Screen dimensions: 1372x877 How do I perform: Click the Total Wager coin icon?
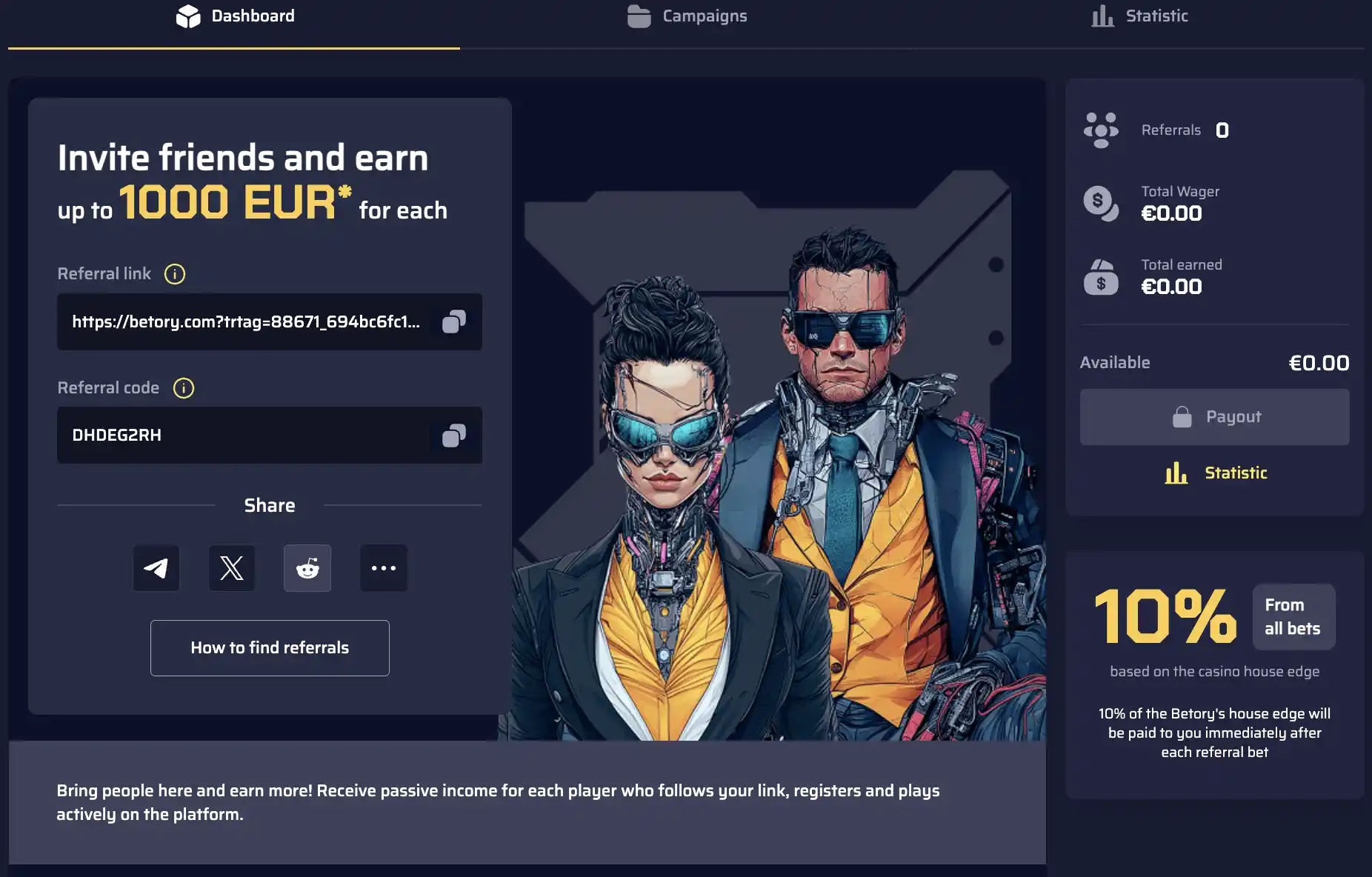(x=1101, y=203)
